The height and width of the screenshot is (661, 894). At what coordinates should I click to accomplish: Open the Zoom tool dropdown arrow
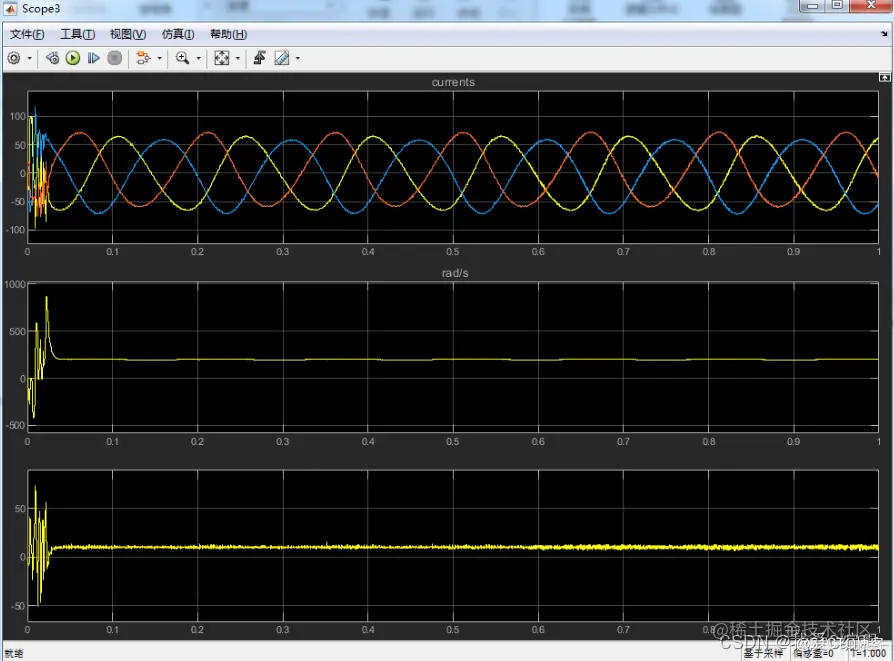pyautogui.click(x=198, y=58)
